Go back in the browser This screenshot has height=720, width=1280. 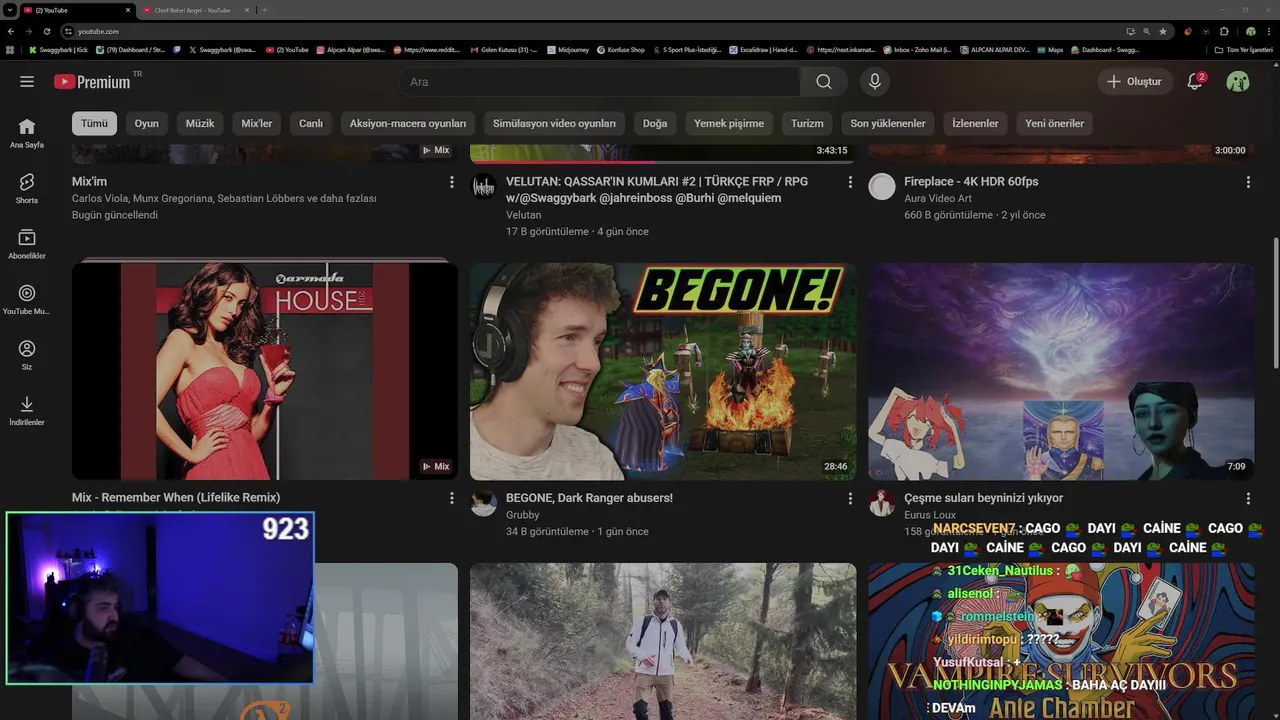pos(11,31)
